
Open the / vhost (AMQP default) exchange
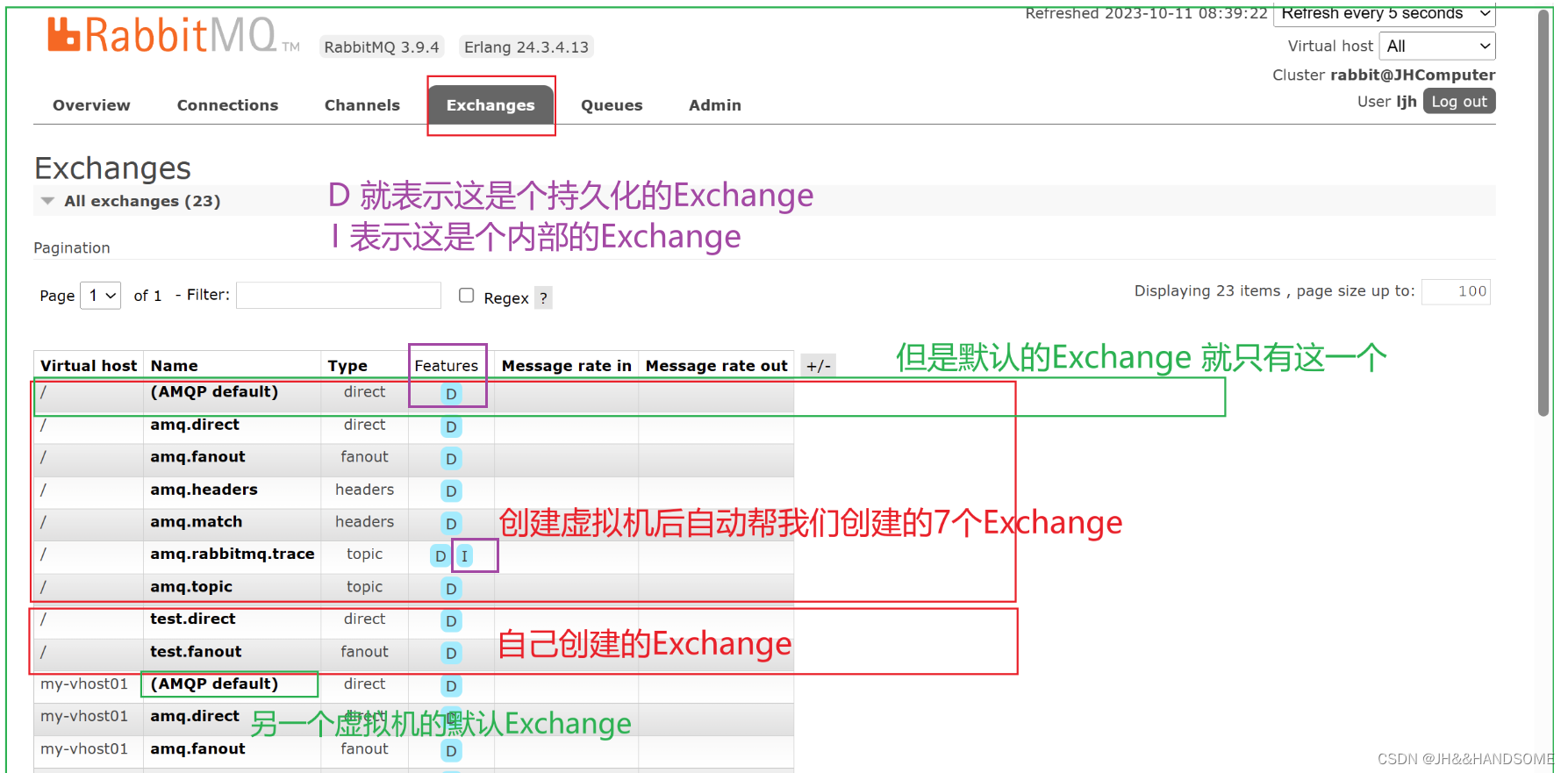pyautogui.click(x=214, y=392)
